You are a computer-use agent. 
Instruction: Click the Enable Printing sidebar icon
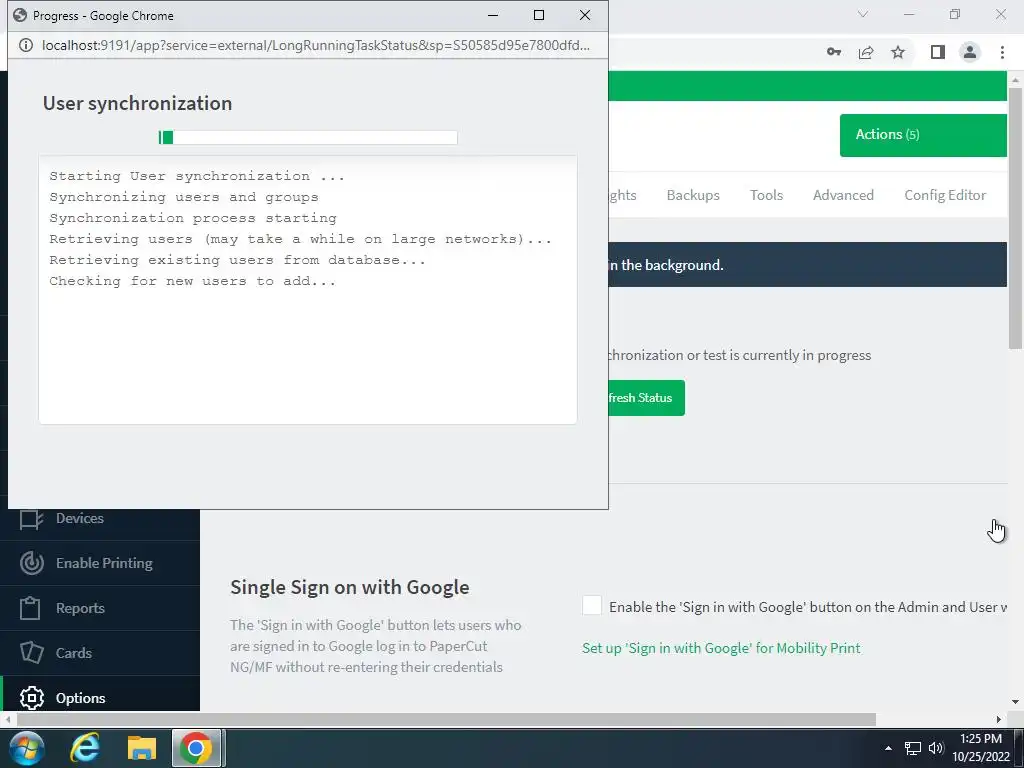pyautogui.click(x=31, y=563)
